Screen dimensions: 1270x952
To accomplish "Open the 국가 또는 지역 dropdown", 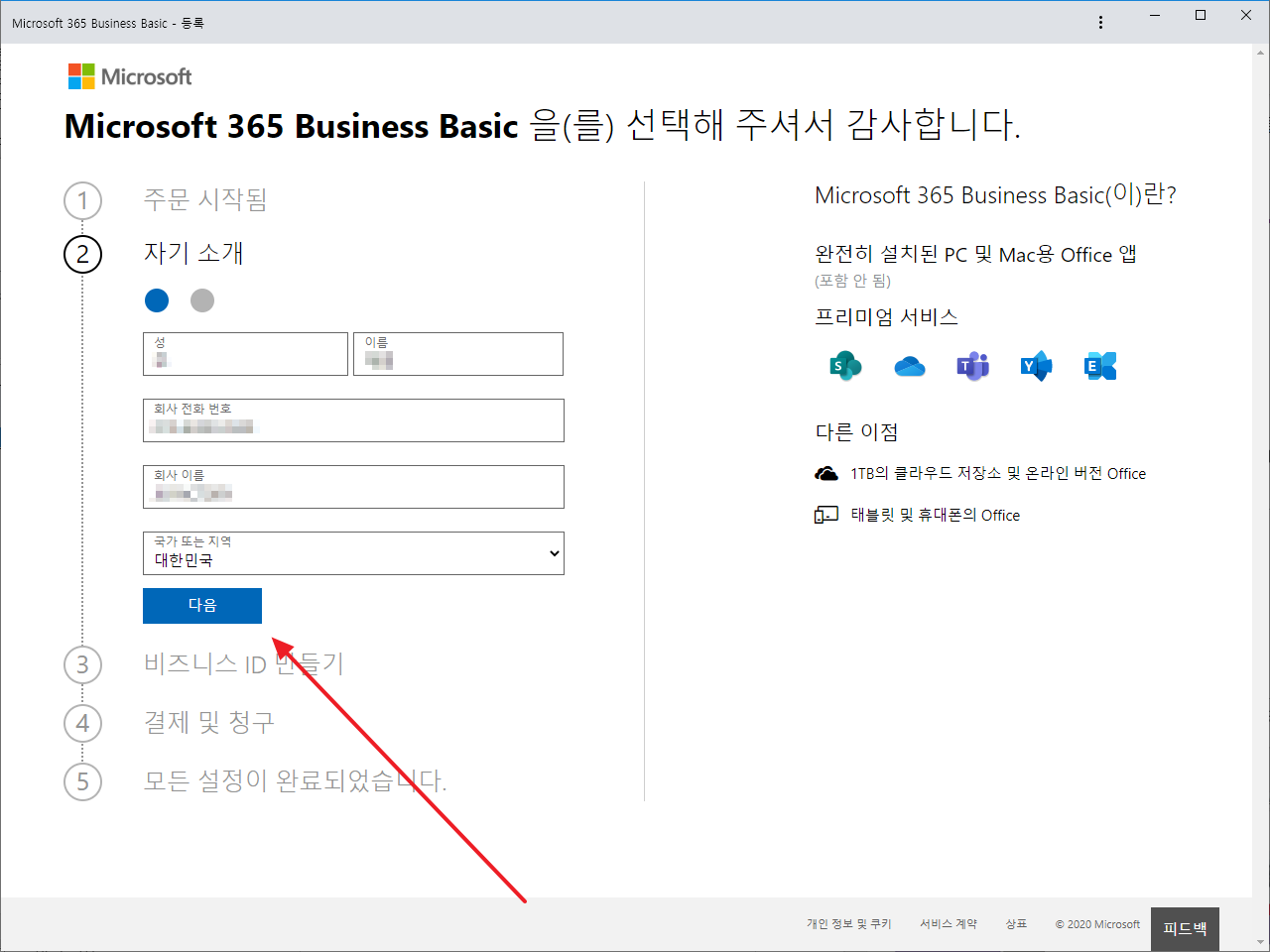I will [353, 553].
